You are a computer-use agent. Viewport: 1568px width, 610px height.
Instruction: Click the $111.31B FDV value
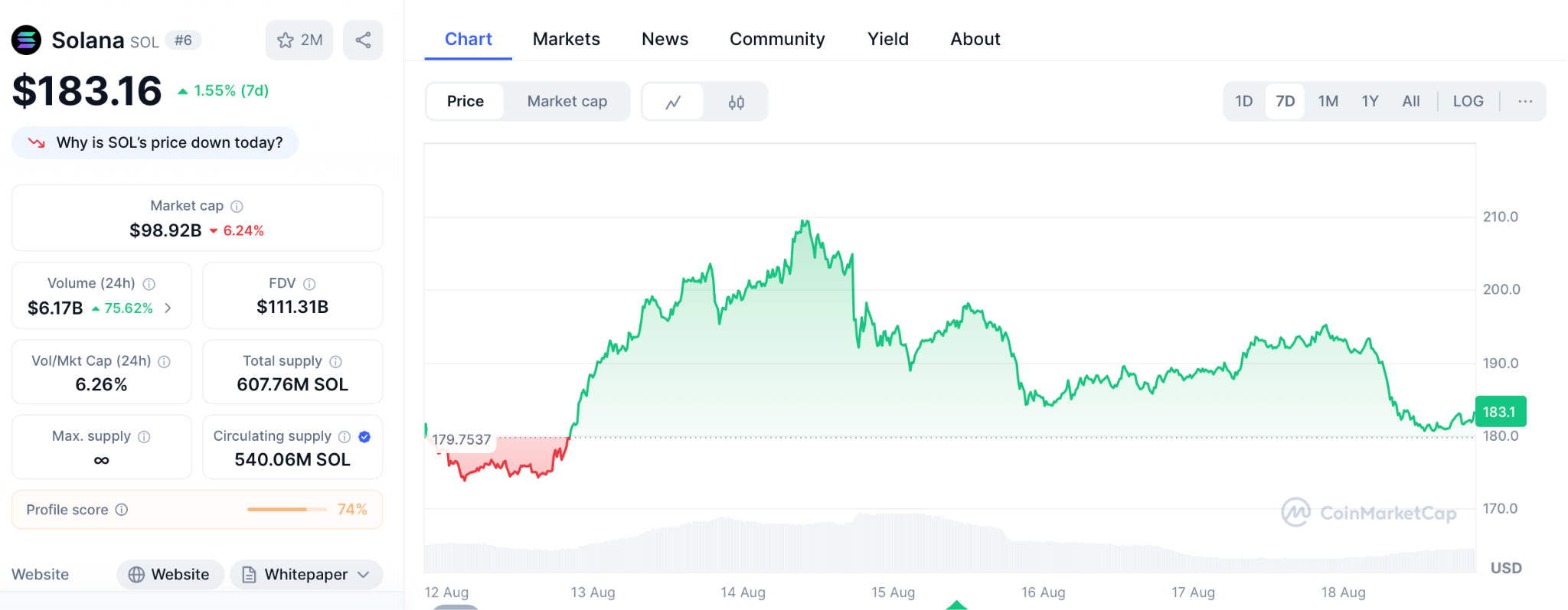292,307
